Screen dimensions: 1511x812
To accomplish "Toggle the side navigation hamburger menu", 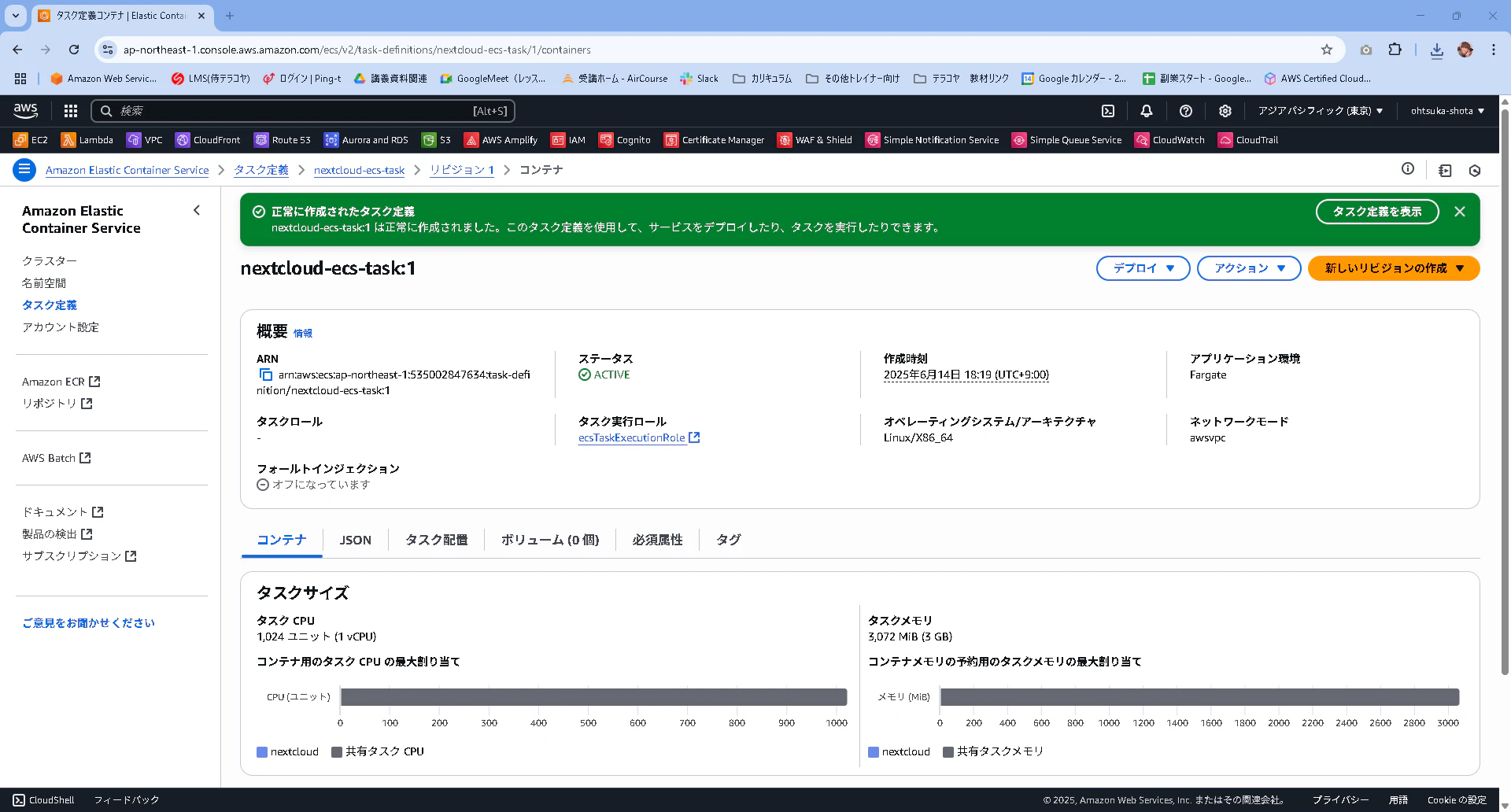I will (24, 170).
